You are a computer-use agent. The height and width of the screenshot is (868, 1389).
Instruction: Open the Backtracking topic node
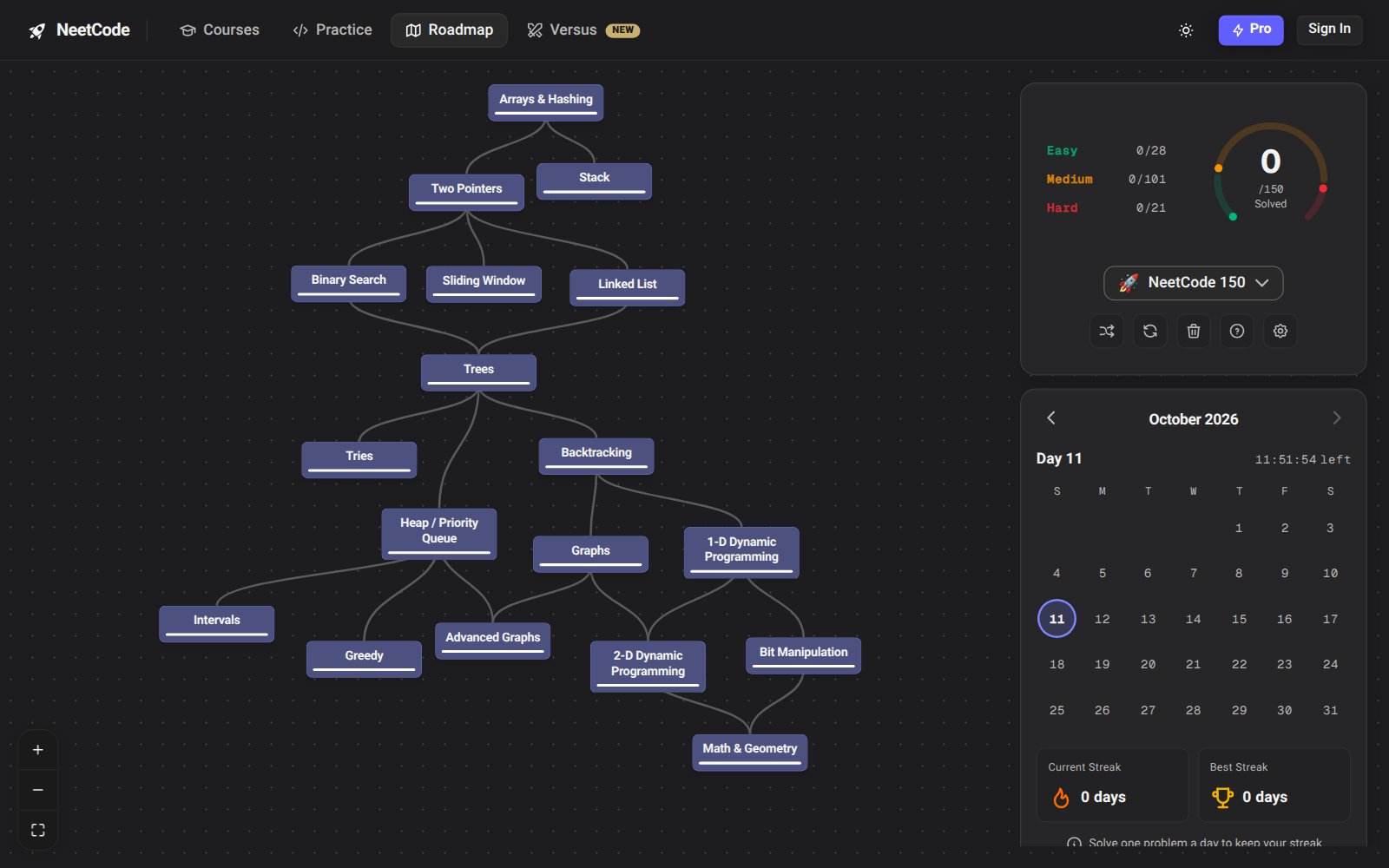click(596, 456)
